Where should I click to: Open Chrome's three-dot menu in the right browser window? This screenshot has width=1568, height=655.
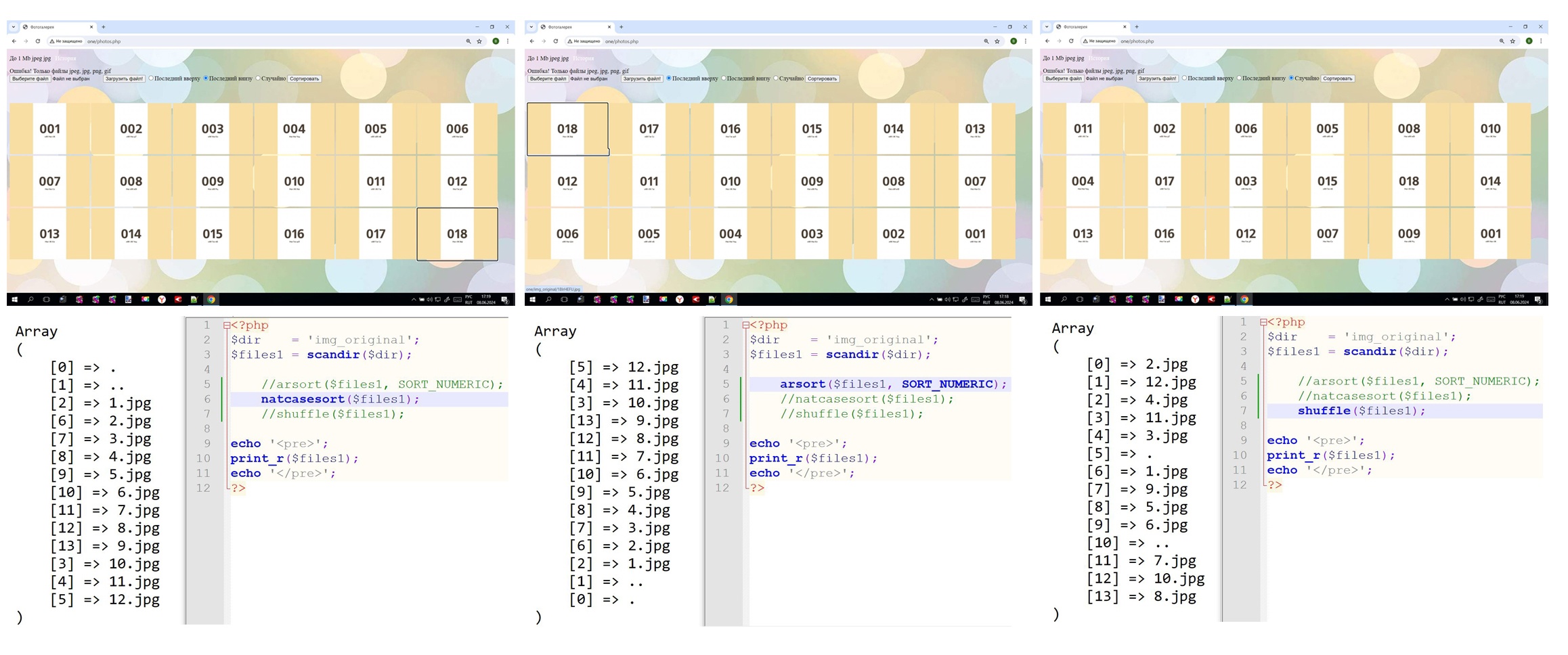click(x=1541, y=41)
